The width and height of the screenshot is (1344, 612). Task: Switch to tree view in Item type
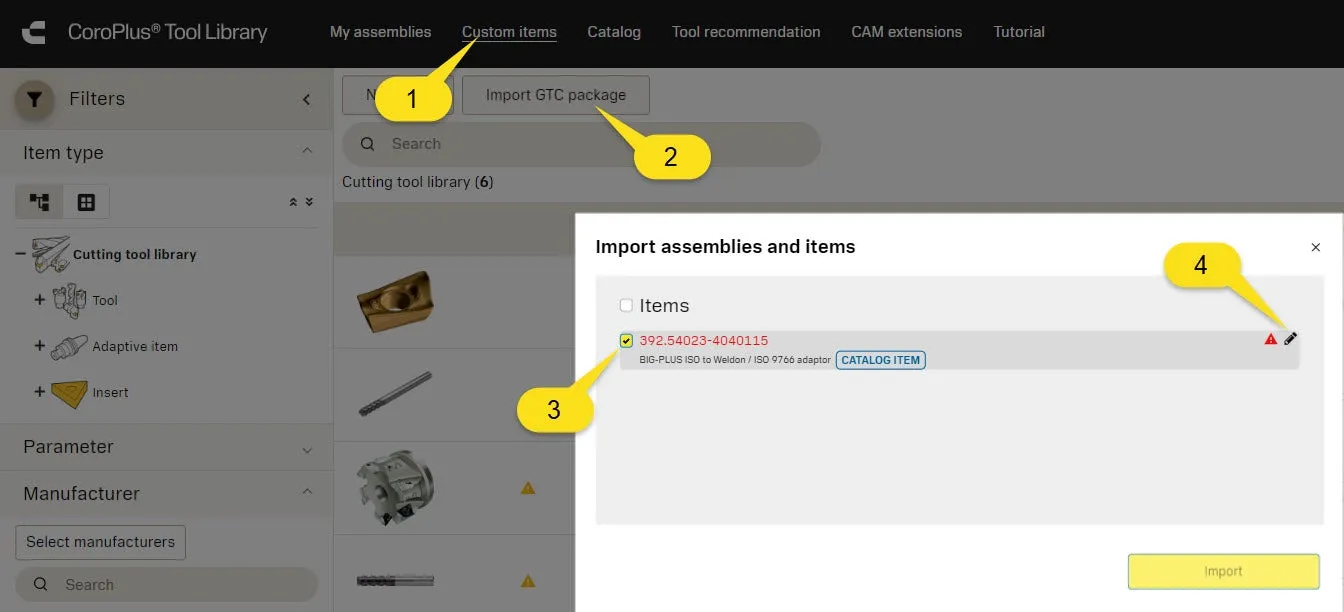pos(40,202)
